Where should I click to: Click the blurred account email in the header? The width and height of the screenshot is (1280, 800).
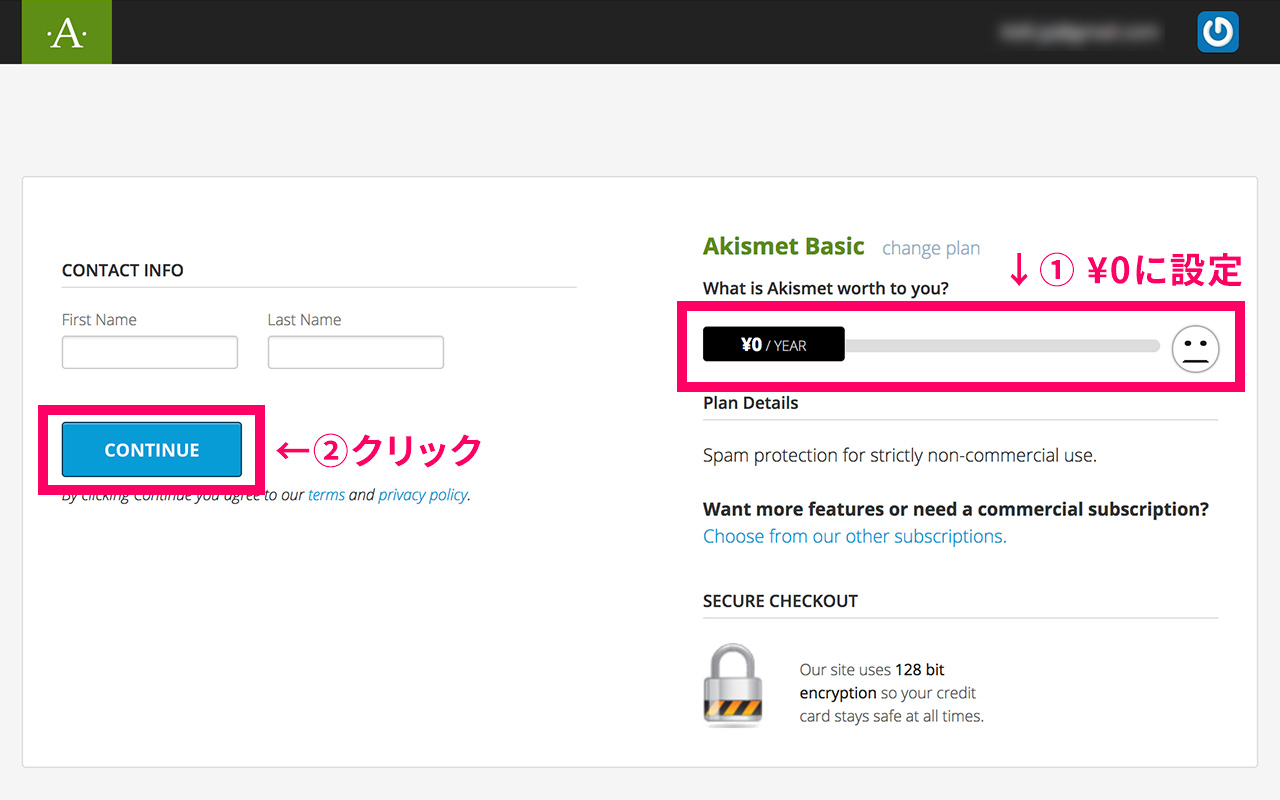pos(1080,33)
